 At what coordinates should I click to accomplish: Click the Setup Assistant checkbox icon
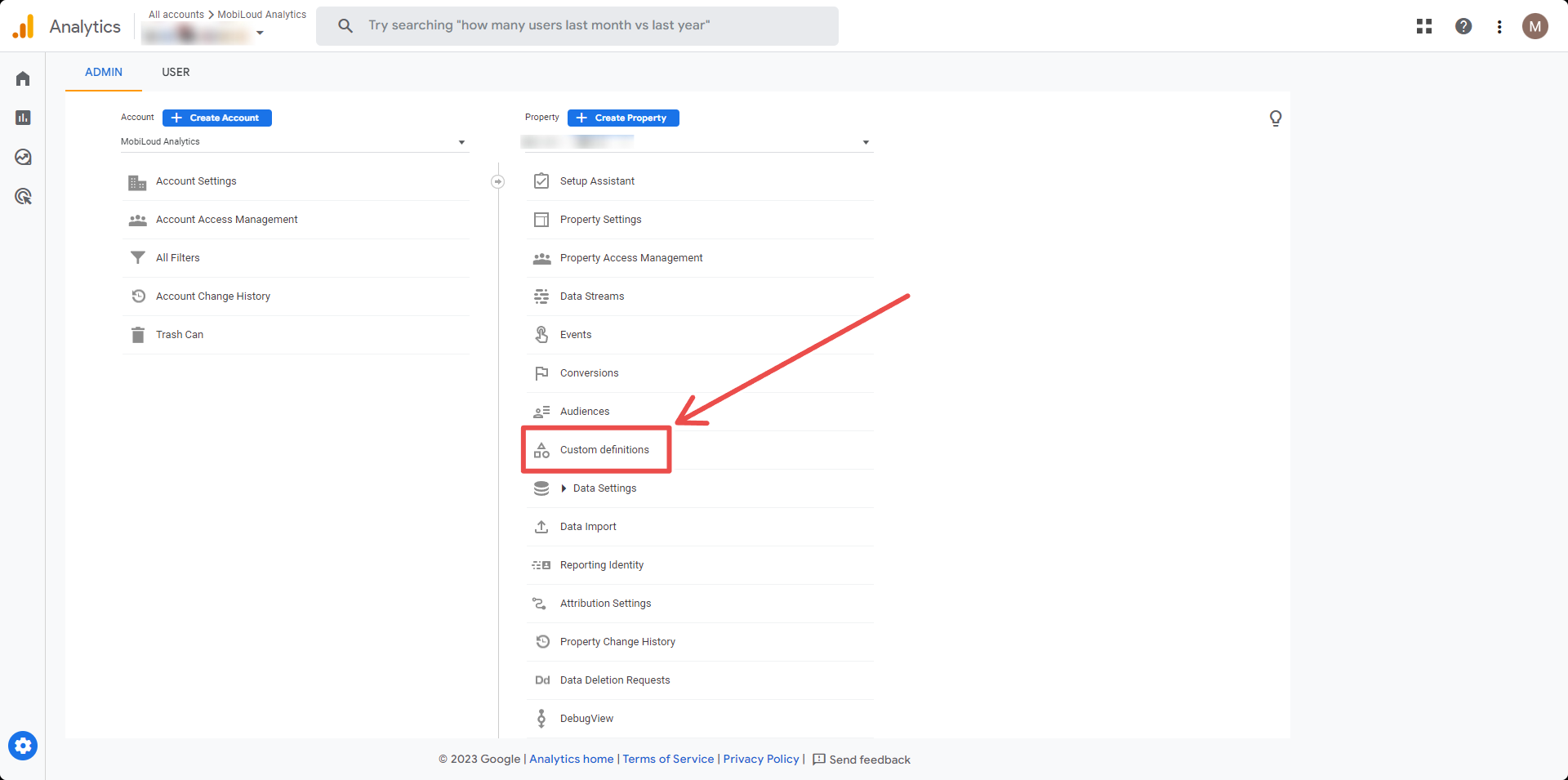(x=541, y=181)
